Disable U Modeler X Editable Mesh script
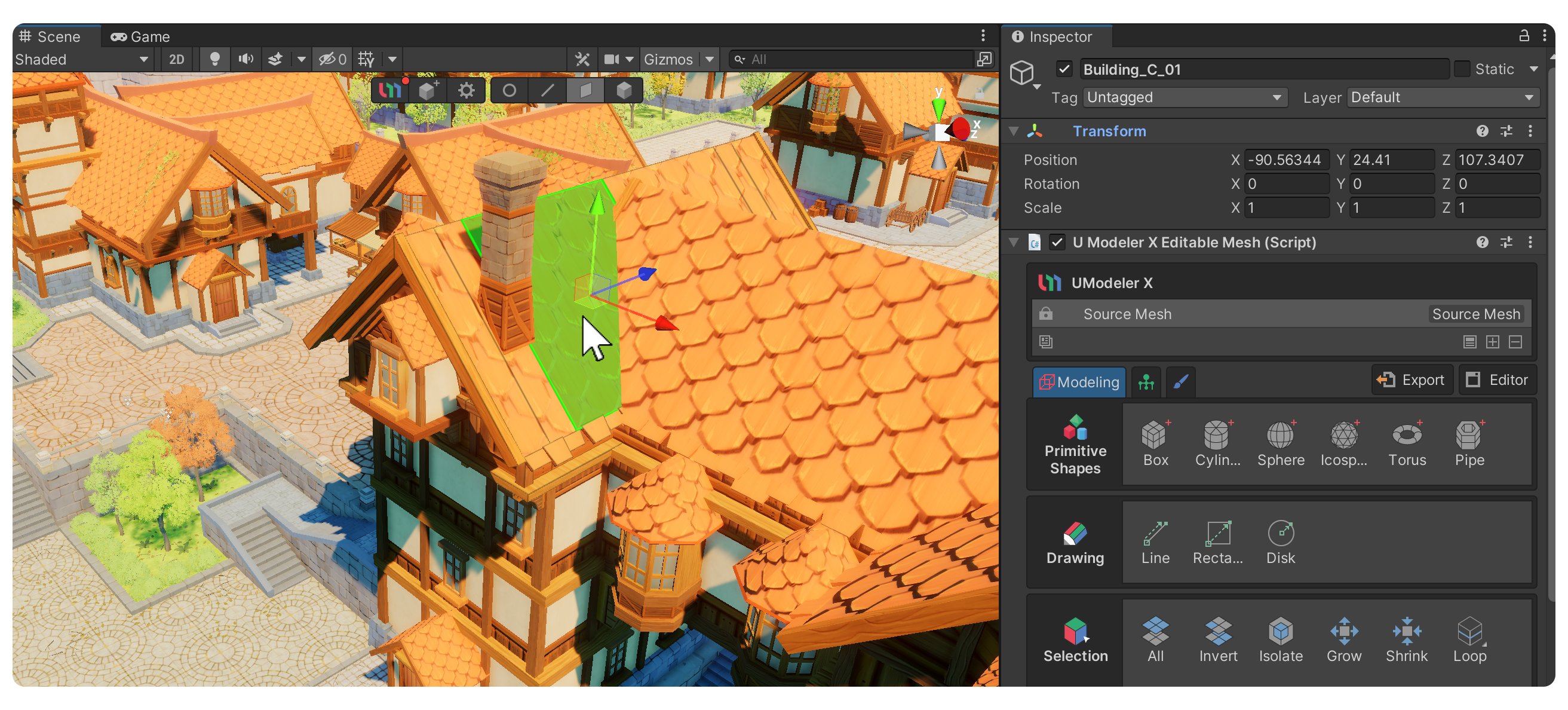This screenshot has width=1568, height=710. [1057, 243]
